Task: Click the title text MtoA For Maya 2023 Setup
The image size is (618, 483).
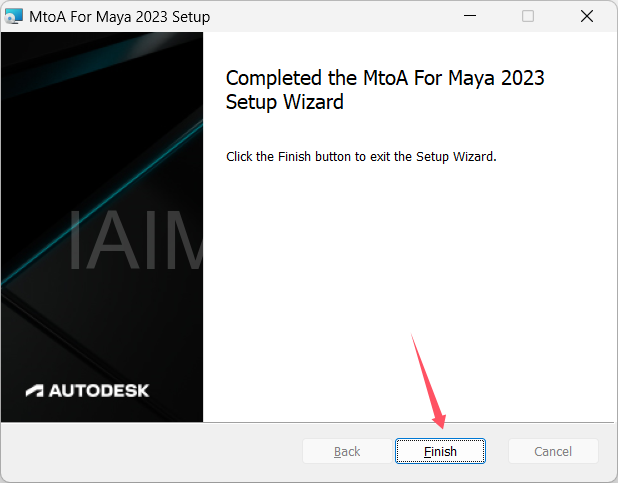Action: click(x=119, y=17)
